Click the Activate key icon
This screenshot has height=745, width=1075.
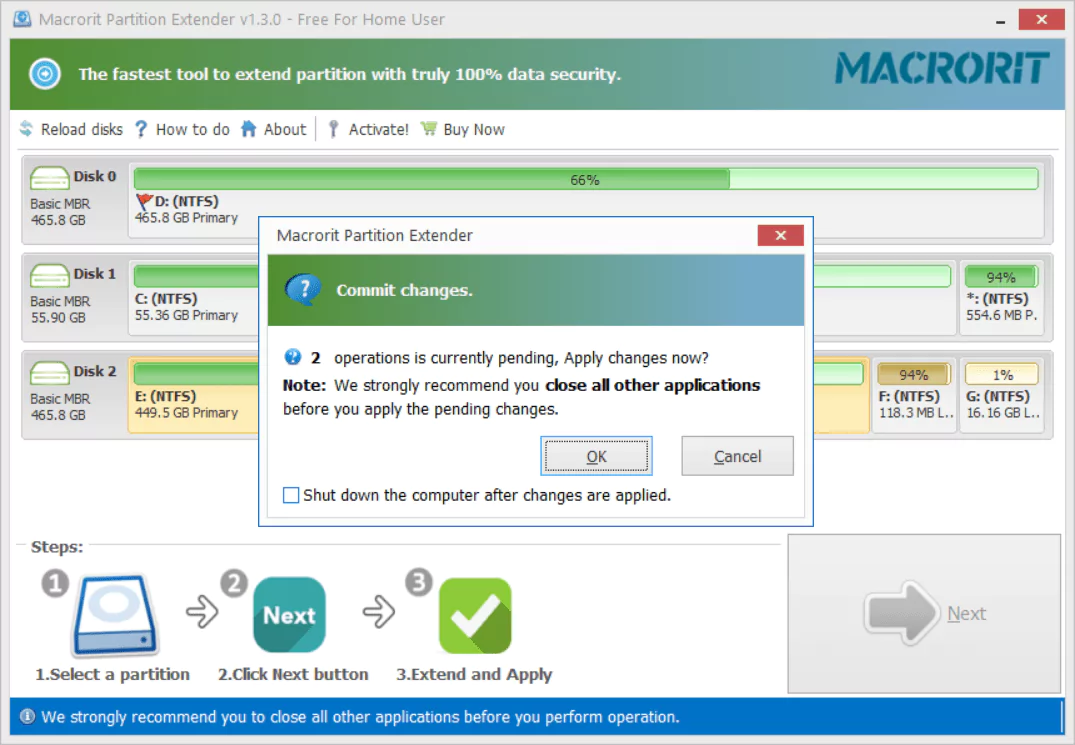point(333,128)
